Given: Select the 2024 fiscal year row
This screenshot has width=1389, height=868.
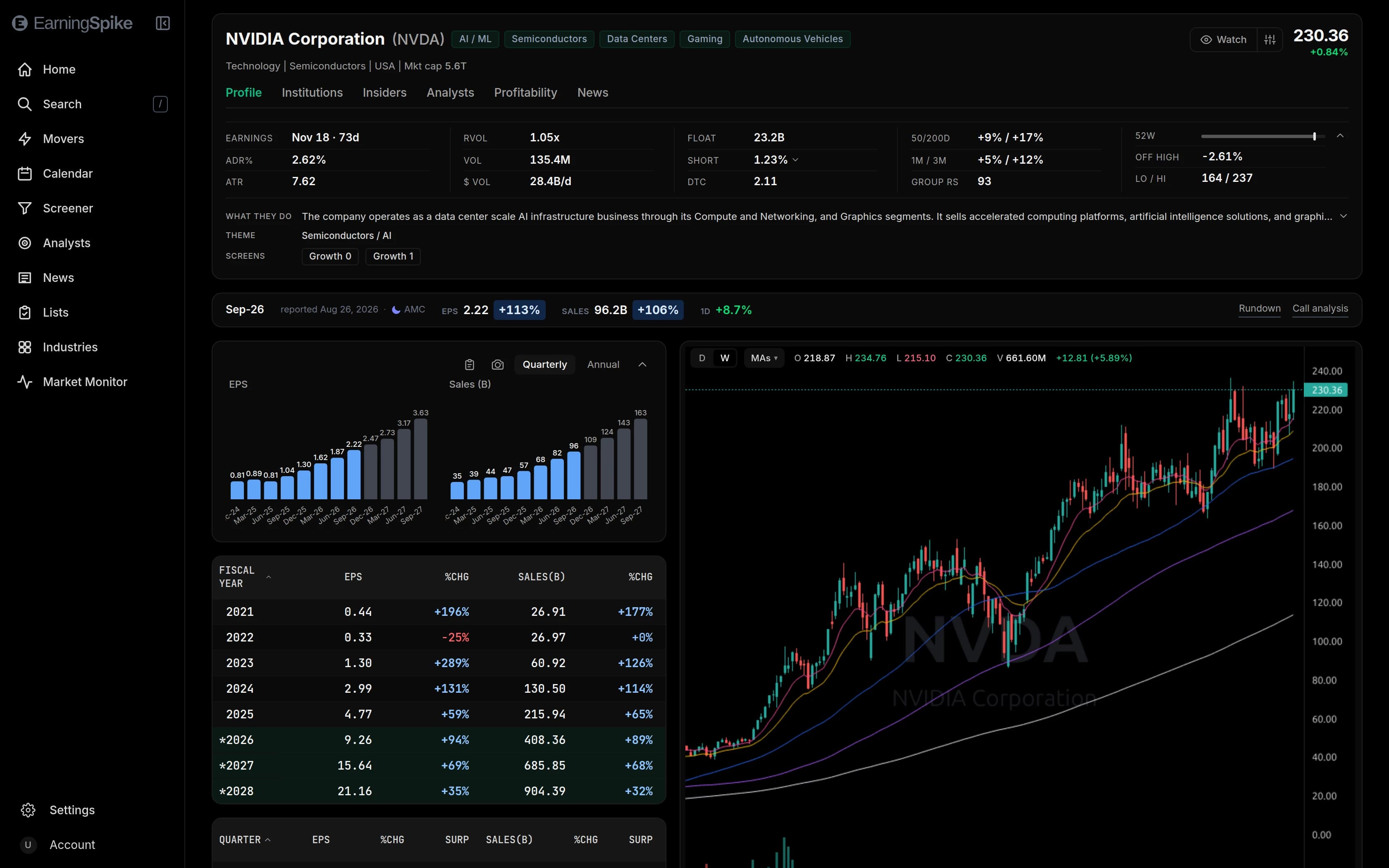Looking at the screenshot, I should coord(439,689).
